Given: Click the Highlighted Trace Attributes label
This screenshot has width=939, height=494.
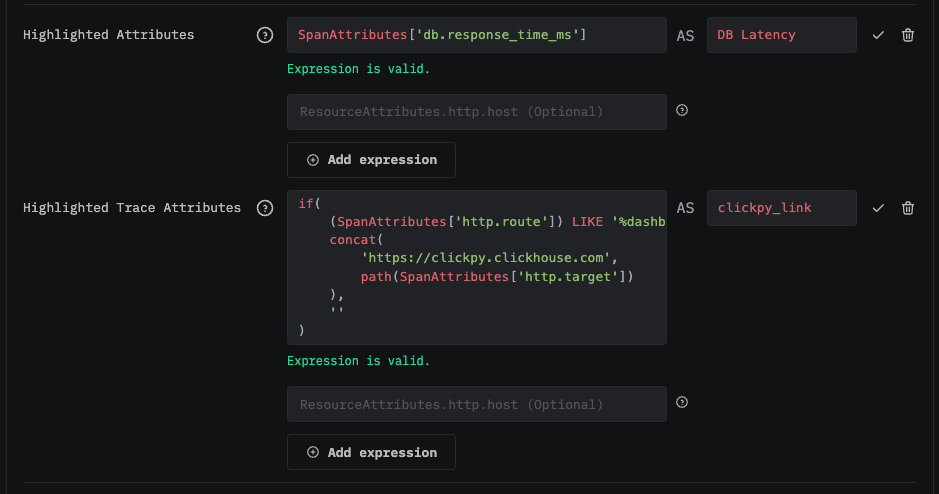Looking at the screenshot, I should pyautogui.click(x=132, y=208).
